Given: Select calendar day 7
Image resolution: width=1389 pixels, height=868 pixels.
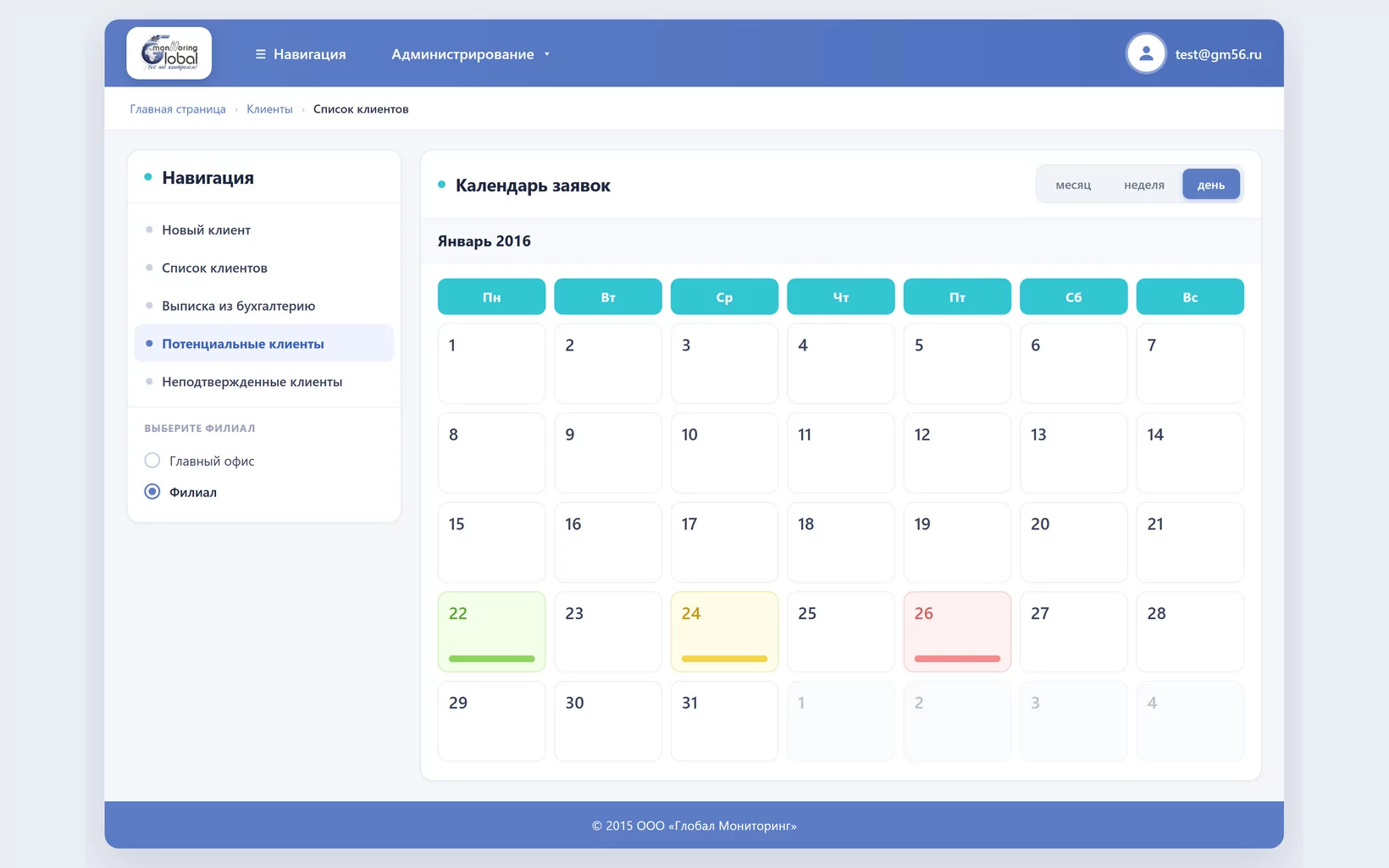Looking at the screenshot, I should [x=1190, y=363].
